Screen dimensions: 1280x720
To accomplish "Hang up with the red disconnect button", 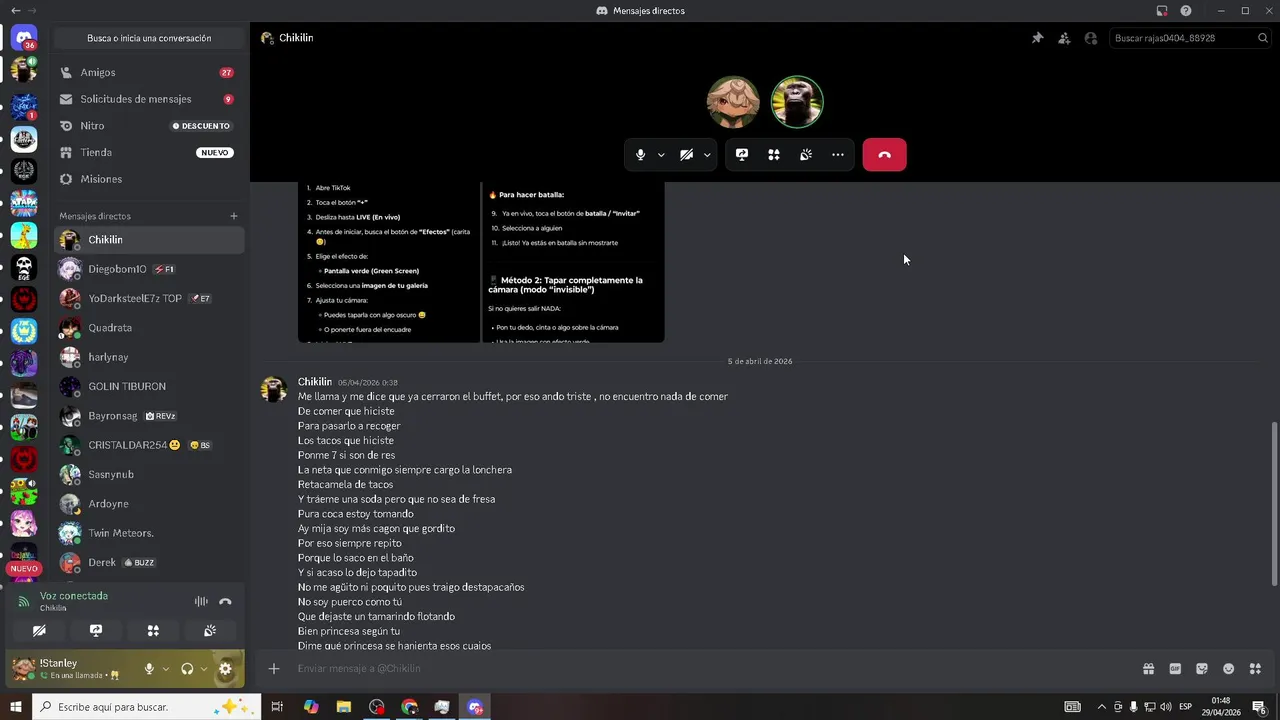I will tap(884, 155).
